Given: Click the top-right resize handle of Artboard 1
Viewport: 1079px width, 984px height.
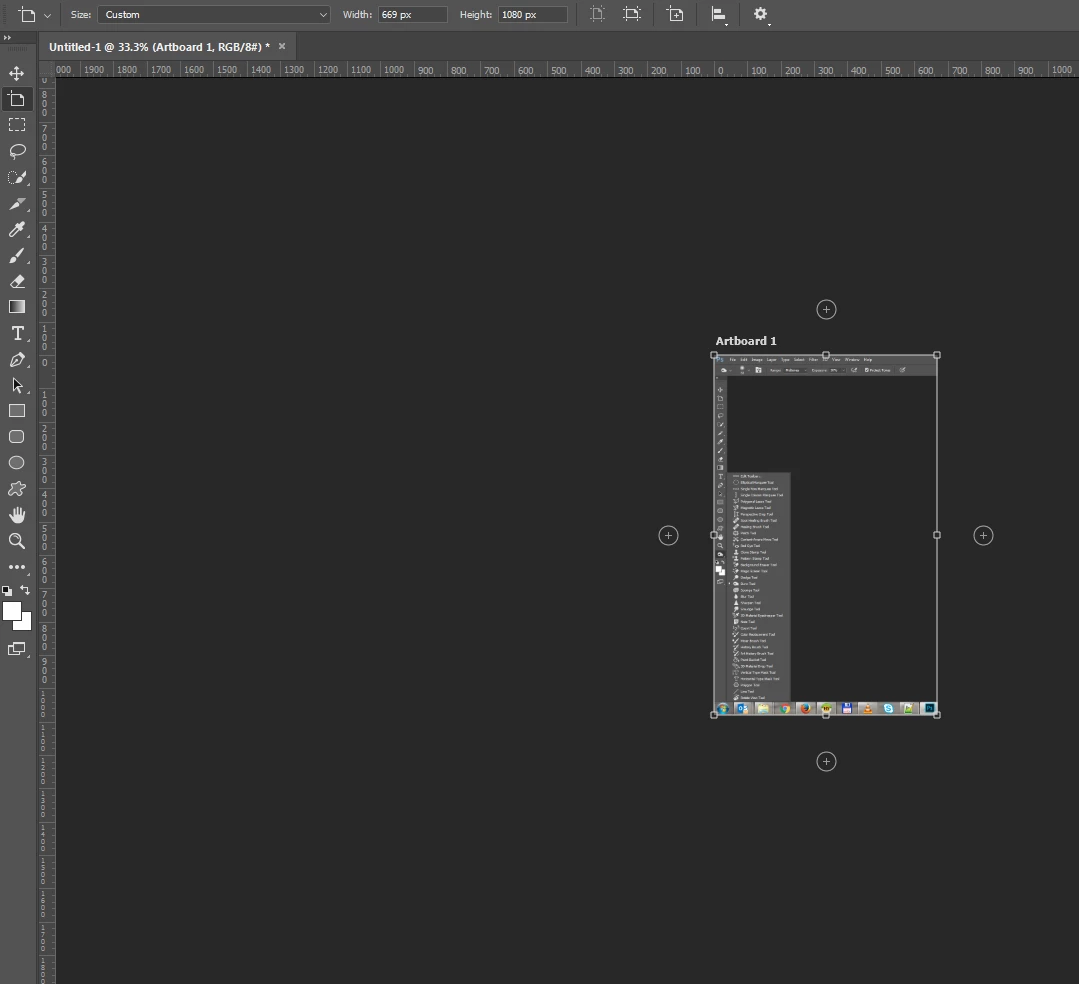Looking at the screenshot, I should pos(937,355).
